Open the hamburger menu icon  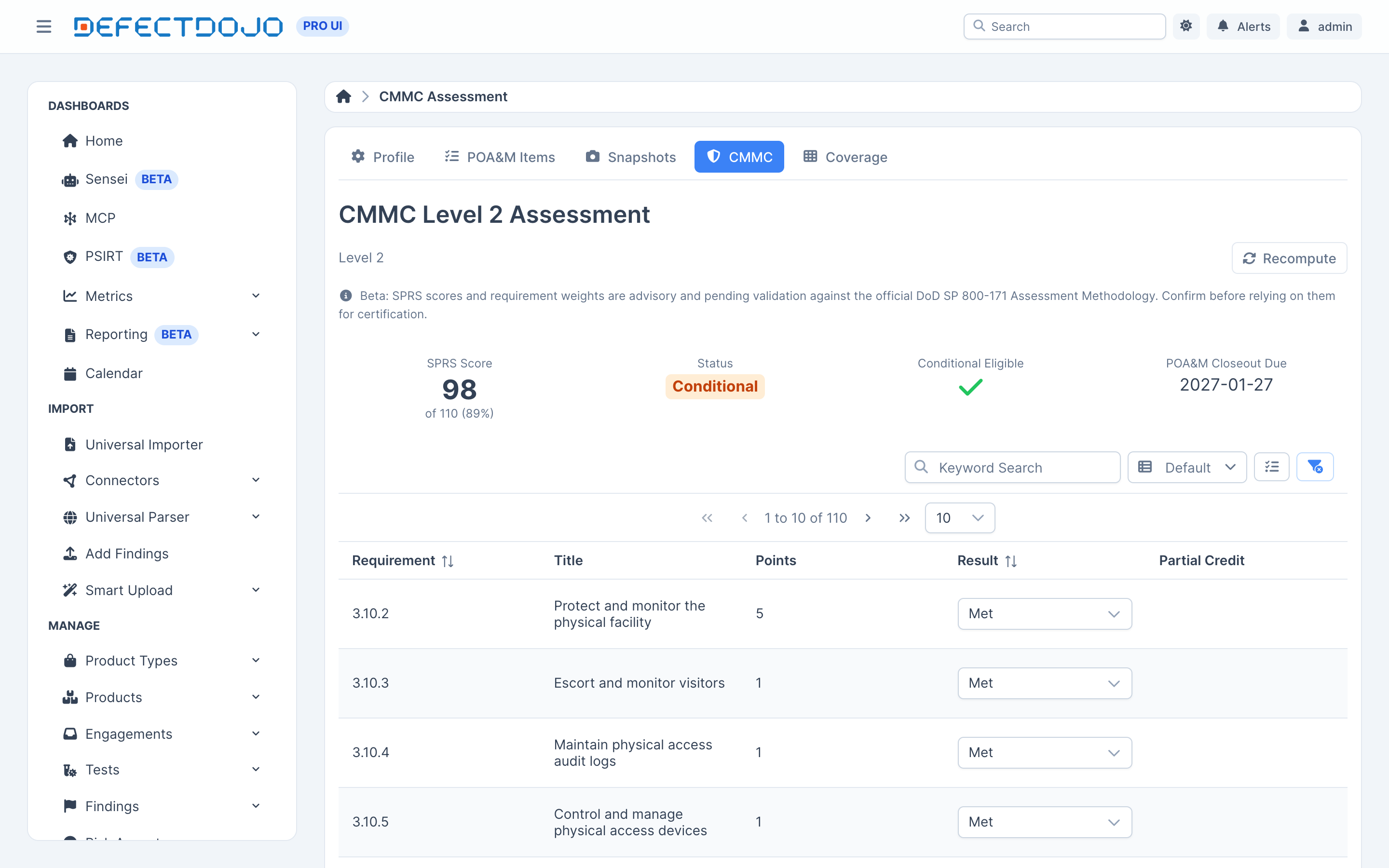click(x=43, y=27)
